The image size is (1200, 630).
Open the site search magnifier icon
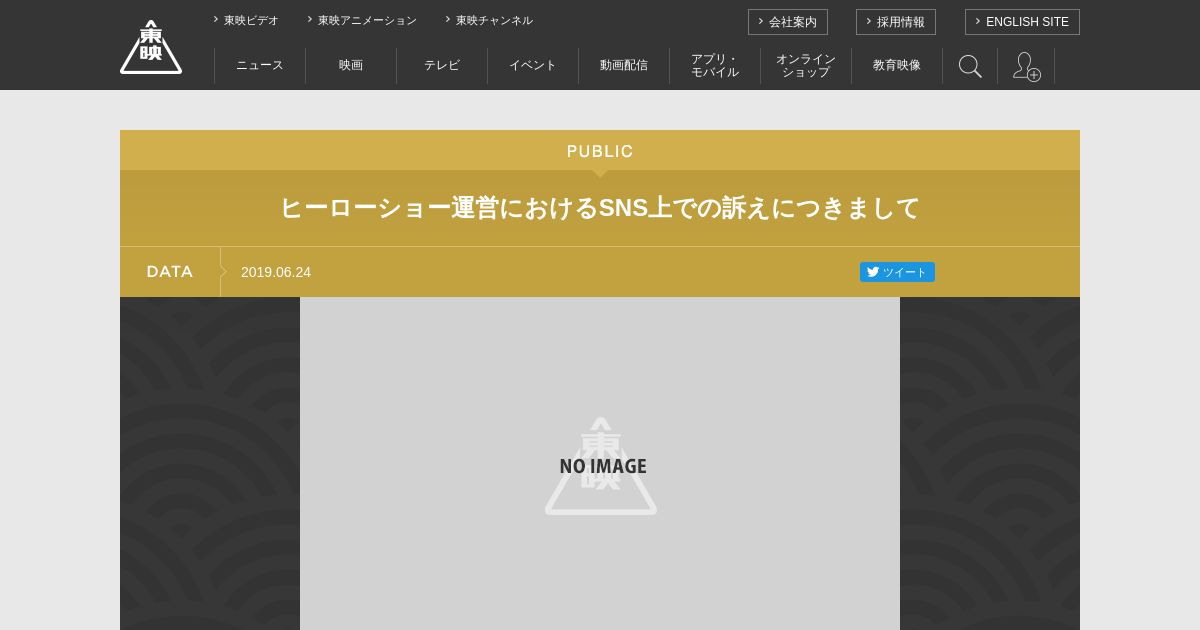pos(970,66)
